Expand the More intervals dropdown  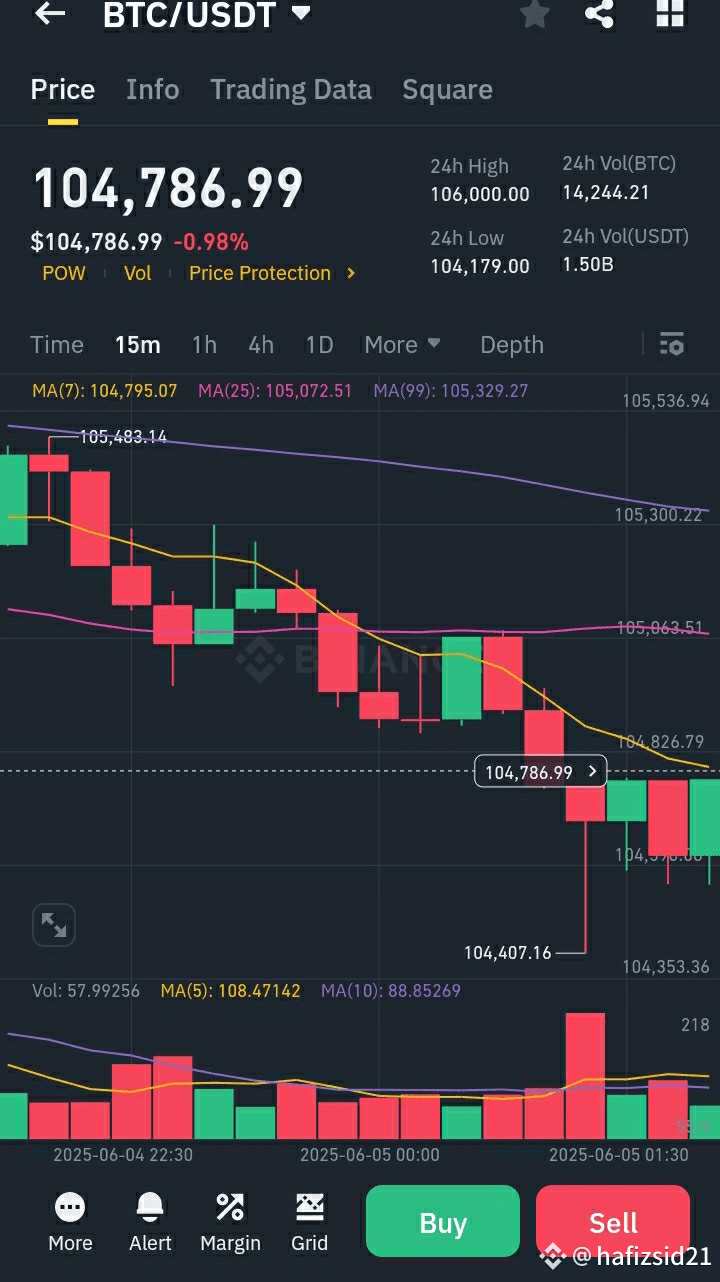click(x=402, y=345)
